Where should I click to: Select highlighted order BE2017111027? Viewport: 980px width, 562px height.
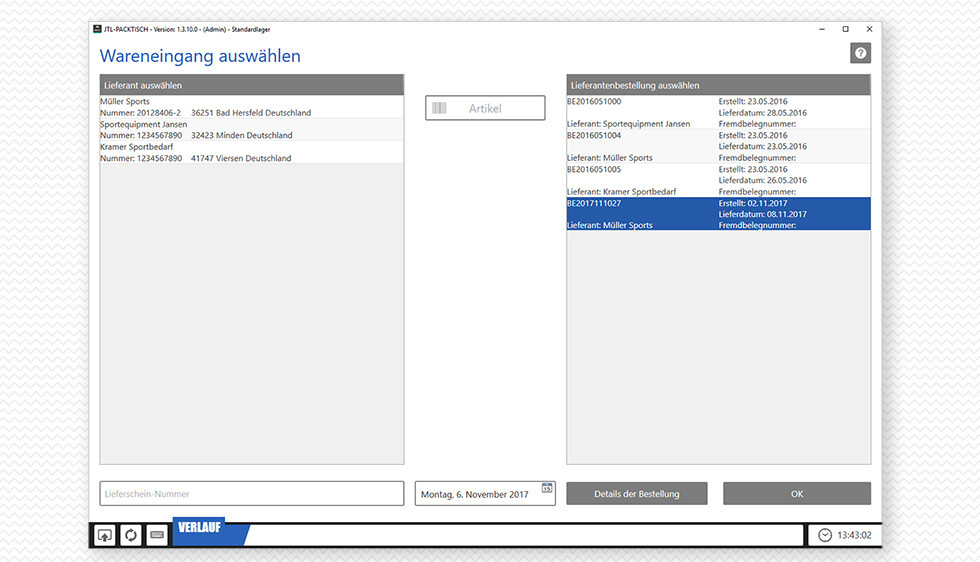(719, 214)
